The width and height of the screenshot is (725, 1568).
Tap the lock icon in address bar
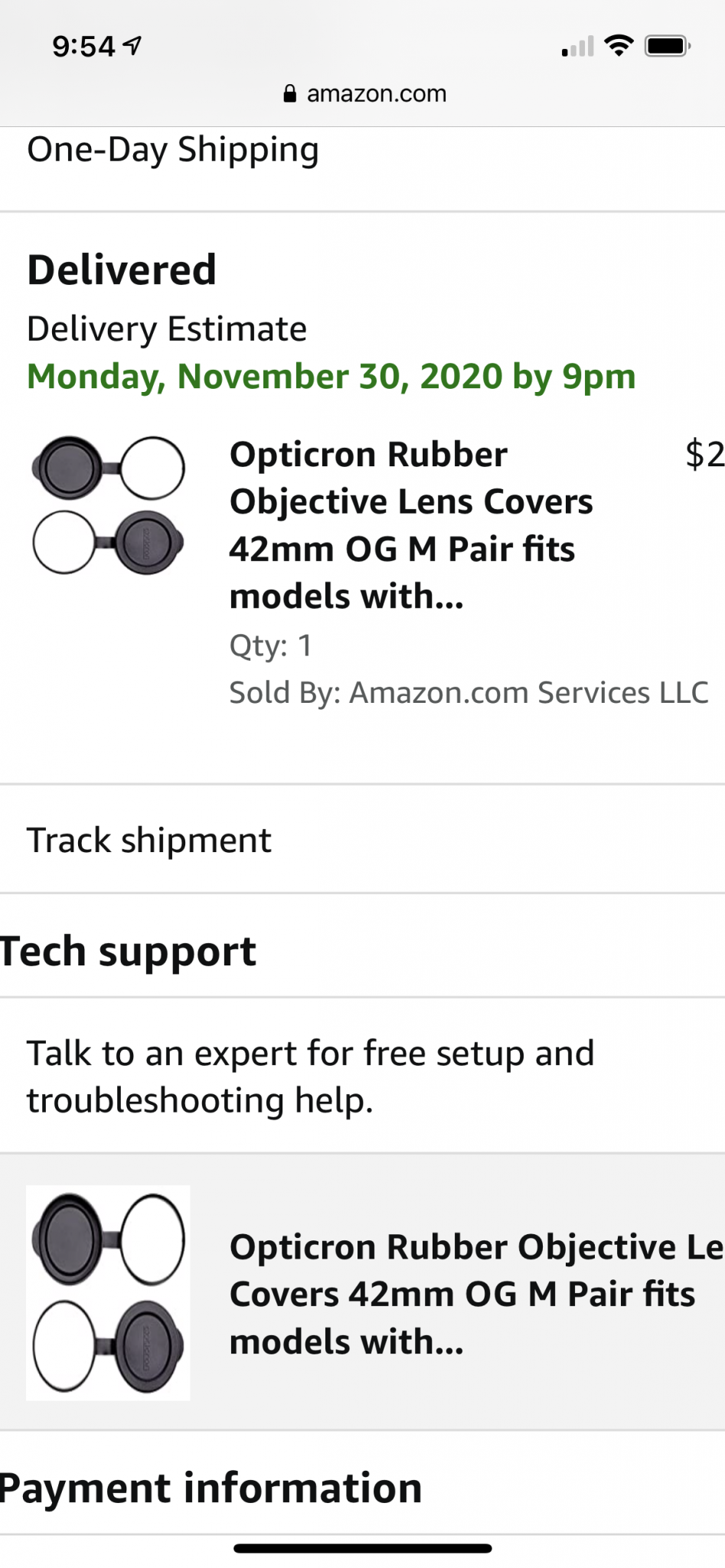click(x=289, y=94)
